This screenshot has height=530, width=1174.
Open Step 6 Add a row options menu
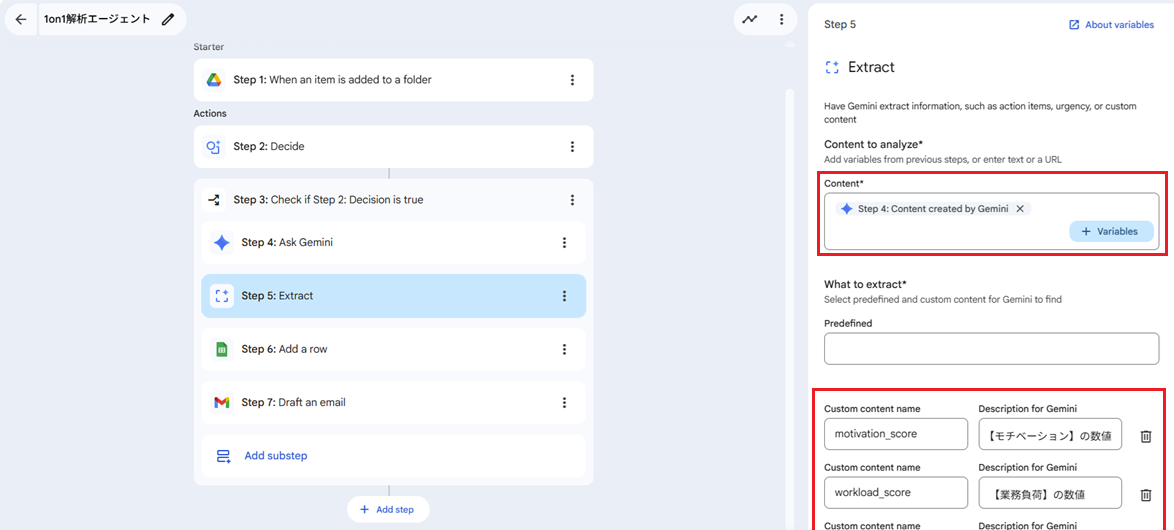click(x=564, y=349)
